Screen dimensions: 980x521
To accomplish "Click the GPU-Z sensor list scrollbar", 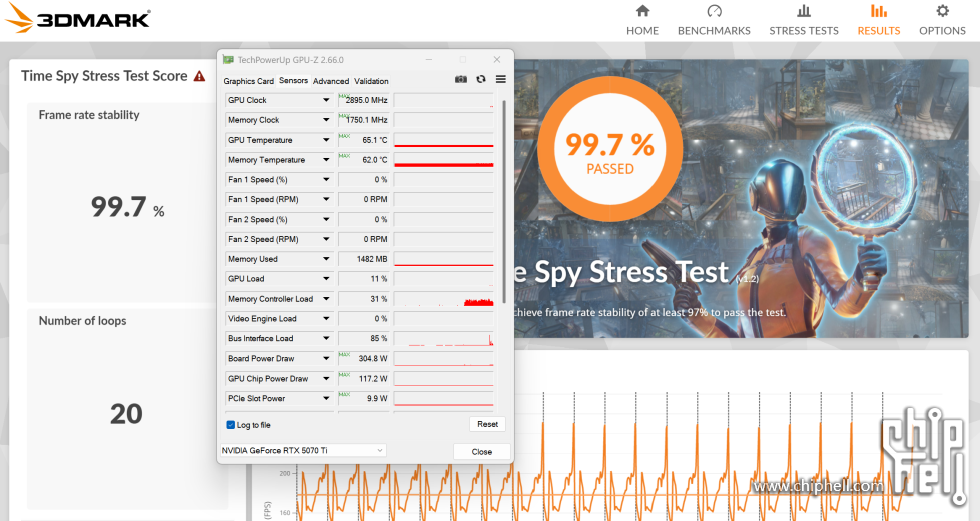I will 504,200.
